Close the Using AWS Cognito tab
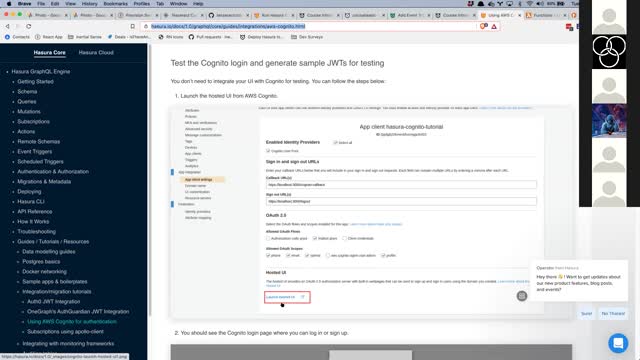Viewport: 640px width, 360px height. 520,15
